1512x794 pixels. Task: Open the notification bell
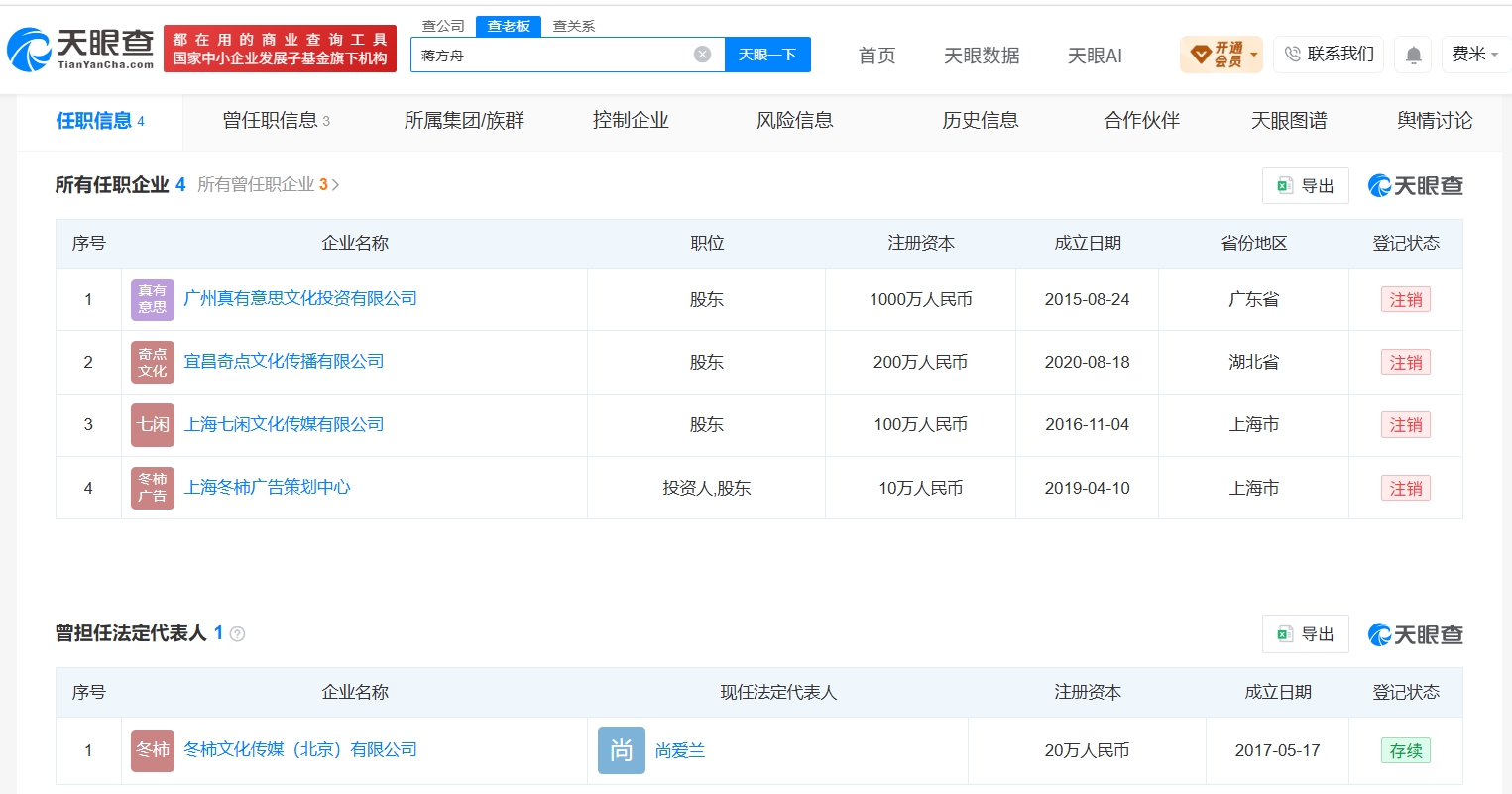coord(1414,55)
